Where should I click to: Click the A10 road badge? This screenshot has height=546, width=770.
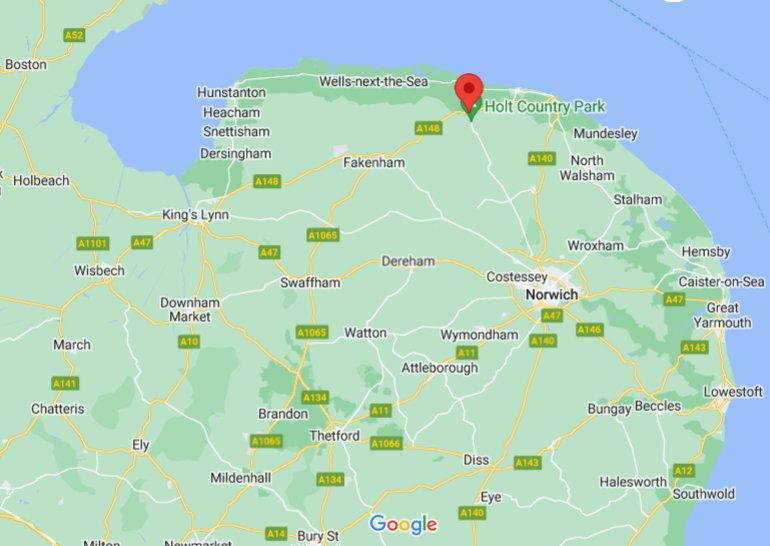point(189,342)
